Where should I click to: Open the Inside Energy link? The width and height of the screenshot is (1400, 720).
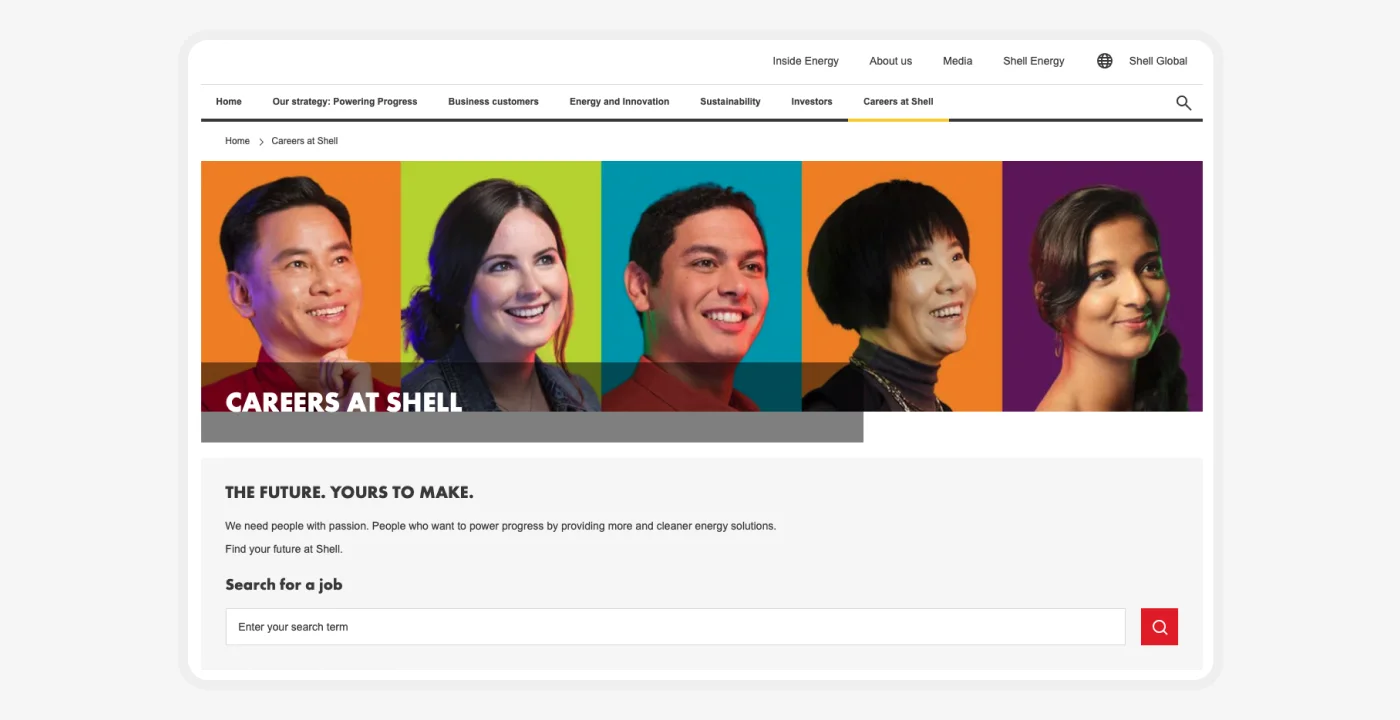[x=805, y=61]
